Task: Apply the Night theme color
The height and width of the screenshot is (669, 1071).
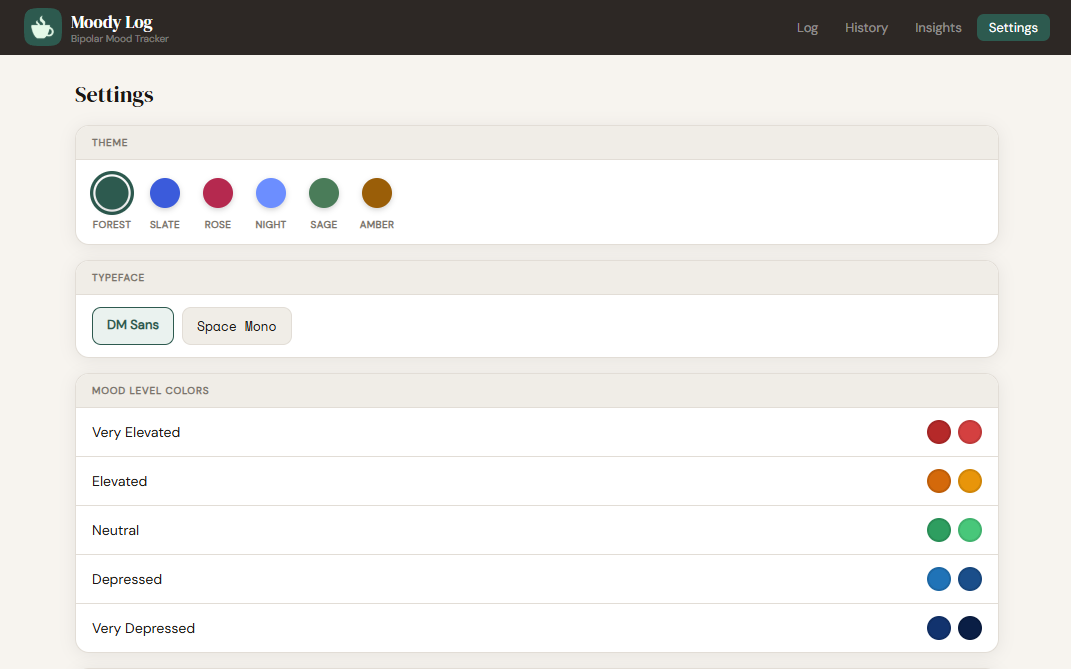Action: point(270,192)
